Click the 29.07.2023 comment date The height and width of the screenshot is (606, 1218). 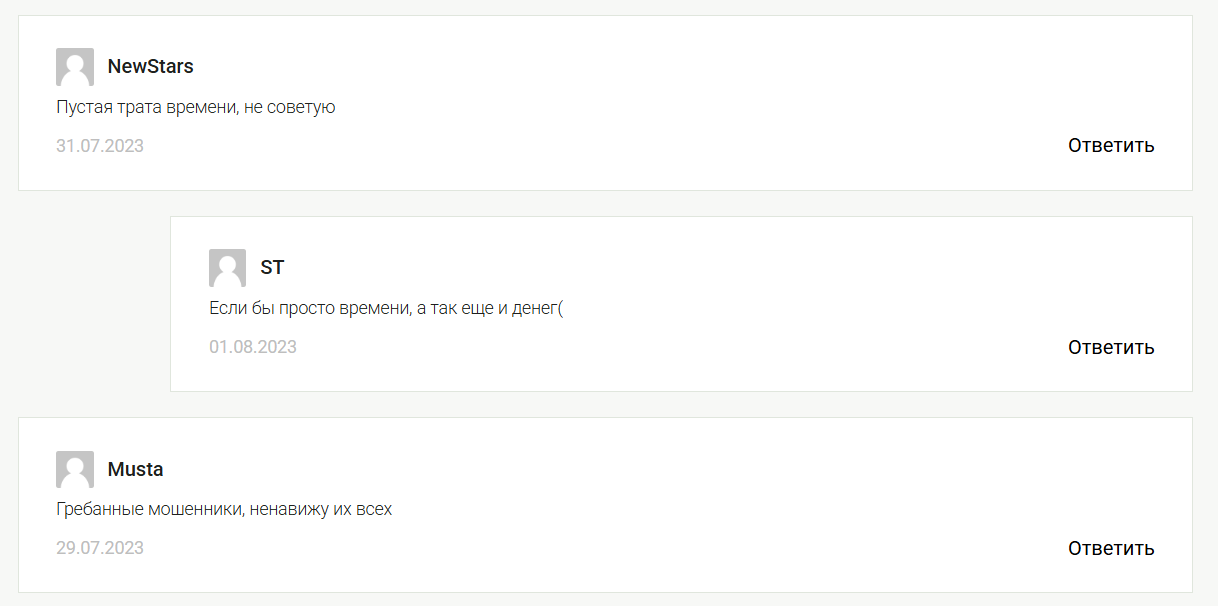point(100,548)
